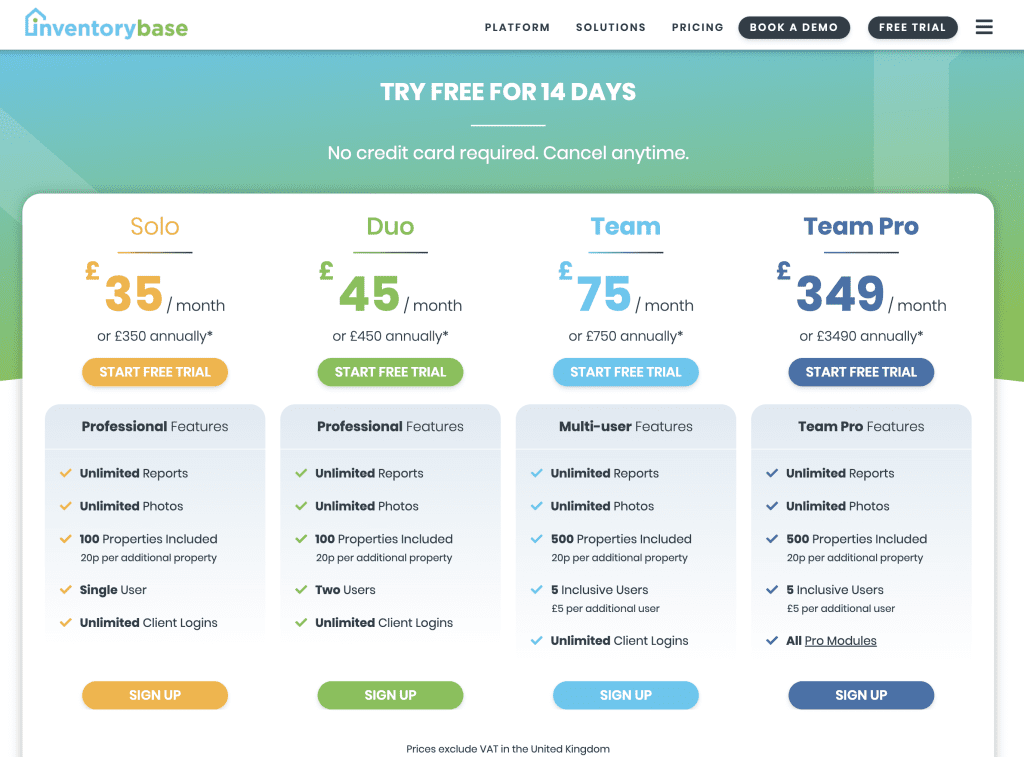This screenshot has height=757, width=1024.
Task: Sign up for the Team plan
Action: [625, 695]
